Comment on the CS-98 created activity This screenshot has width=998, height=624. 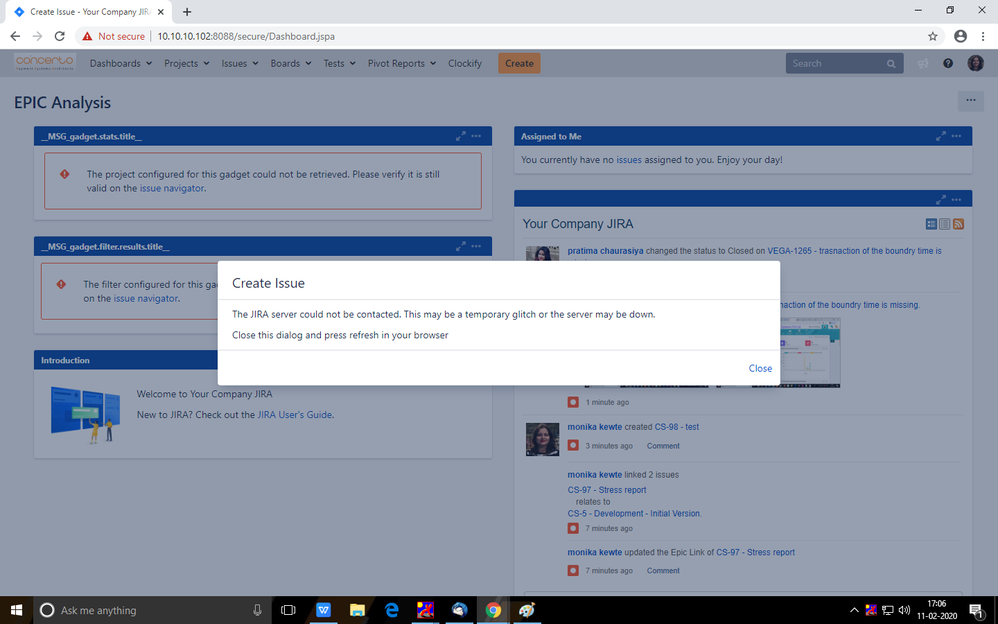click(663, 446)
